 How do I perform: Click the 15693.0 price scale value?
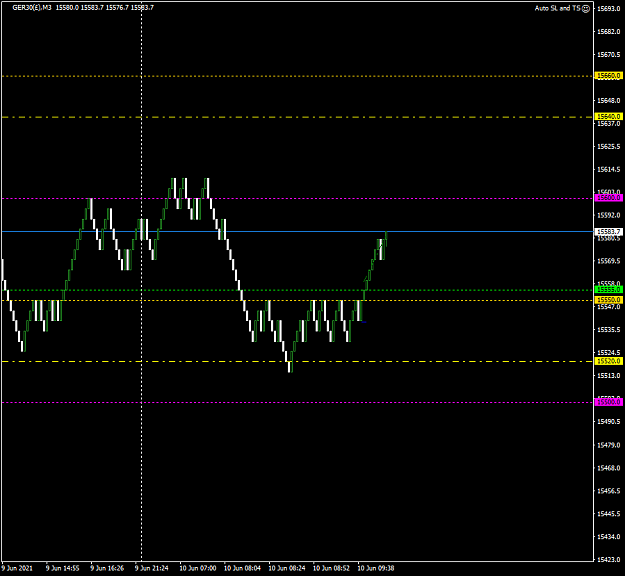[609, 8]
